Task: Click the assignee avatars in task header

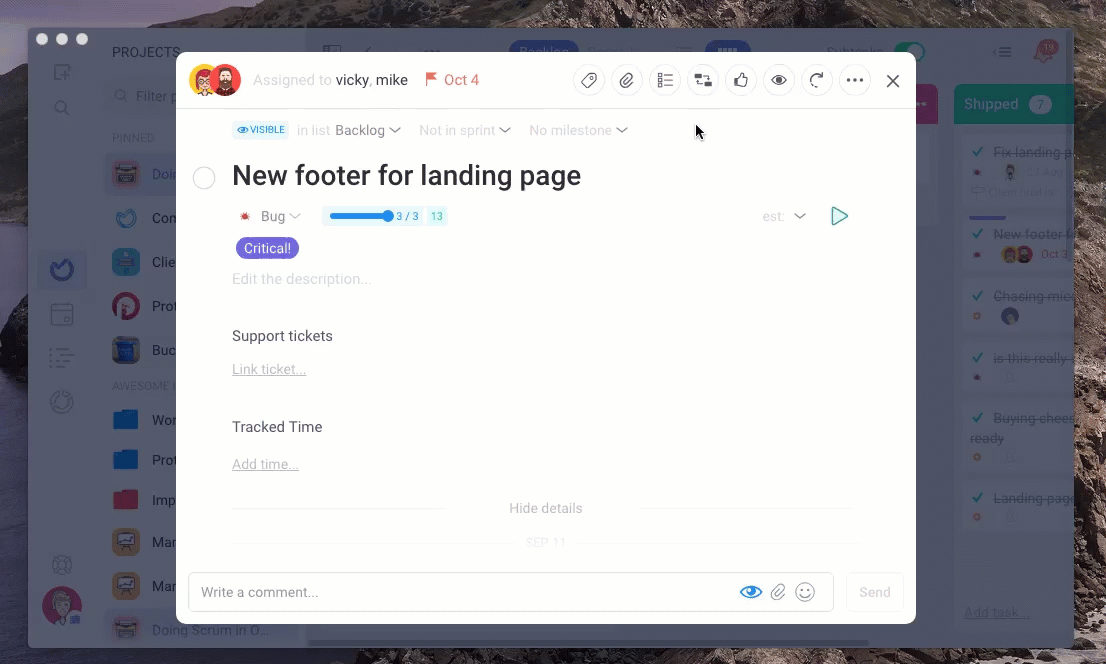Action: coord(215,80)
